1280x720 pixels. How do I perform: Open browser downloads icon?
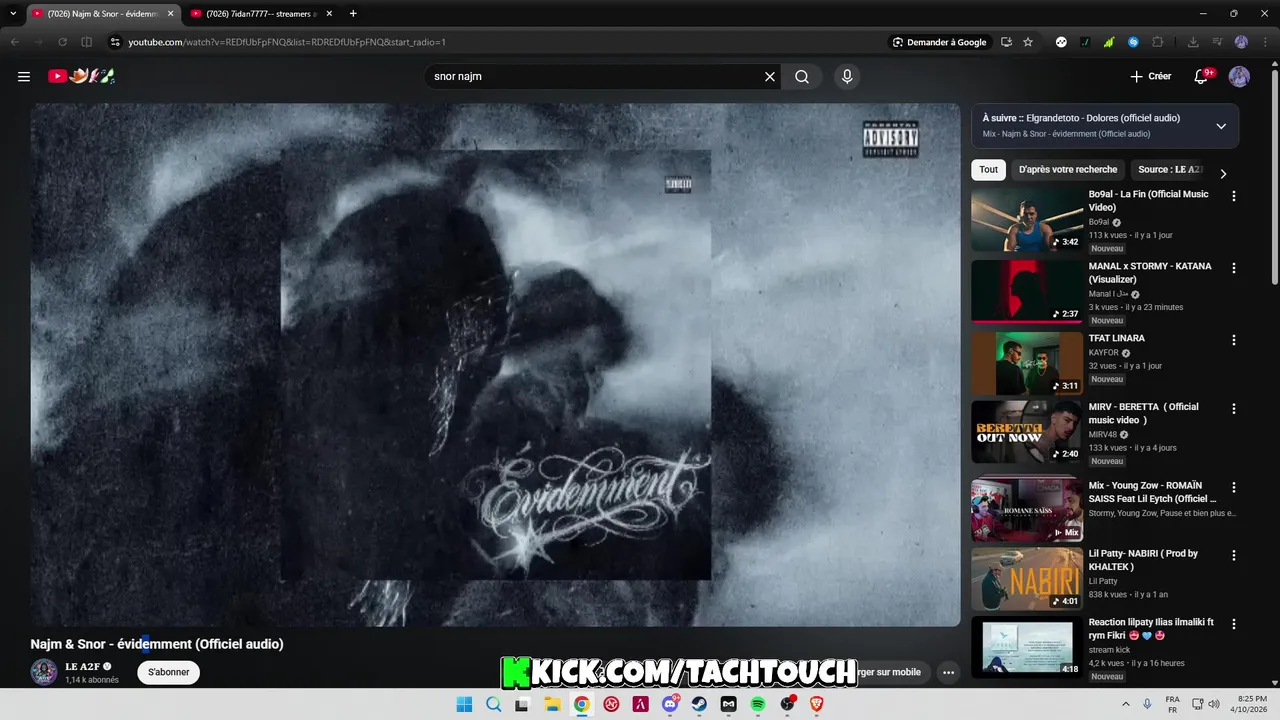[x=1193, y=42]
